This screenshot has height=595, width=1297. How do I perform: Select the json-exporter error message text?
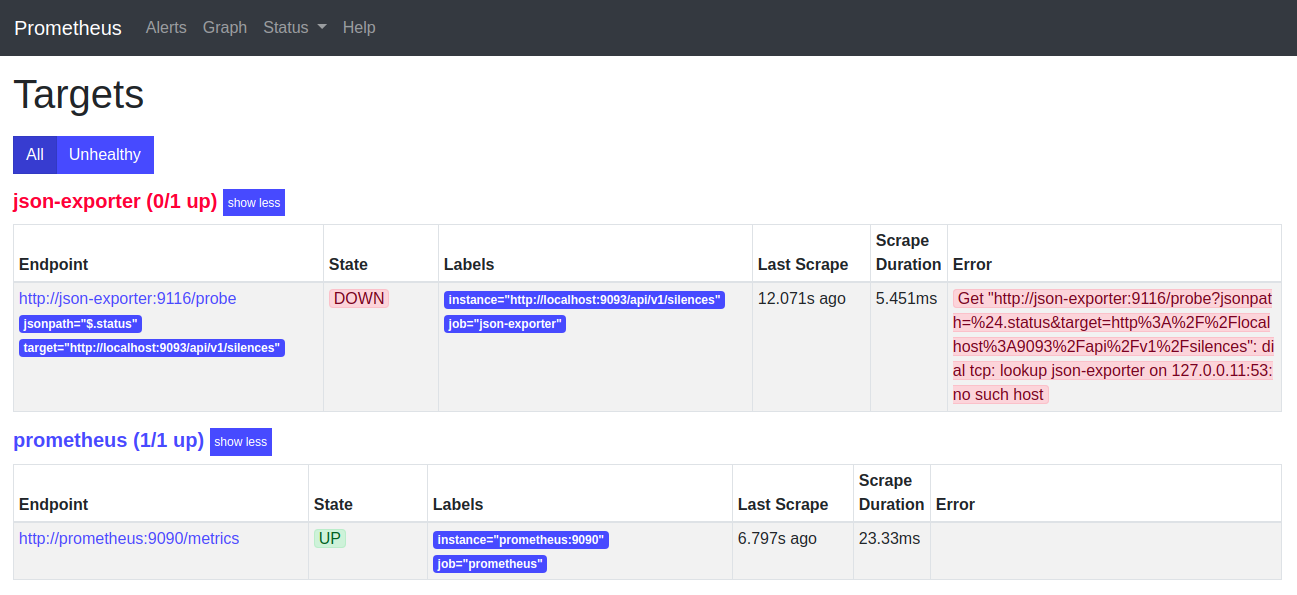(1113, 346)
